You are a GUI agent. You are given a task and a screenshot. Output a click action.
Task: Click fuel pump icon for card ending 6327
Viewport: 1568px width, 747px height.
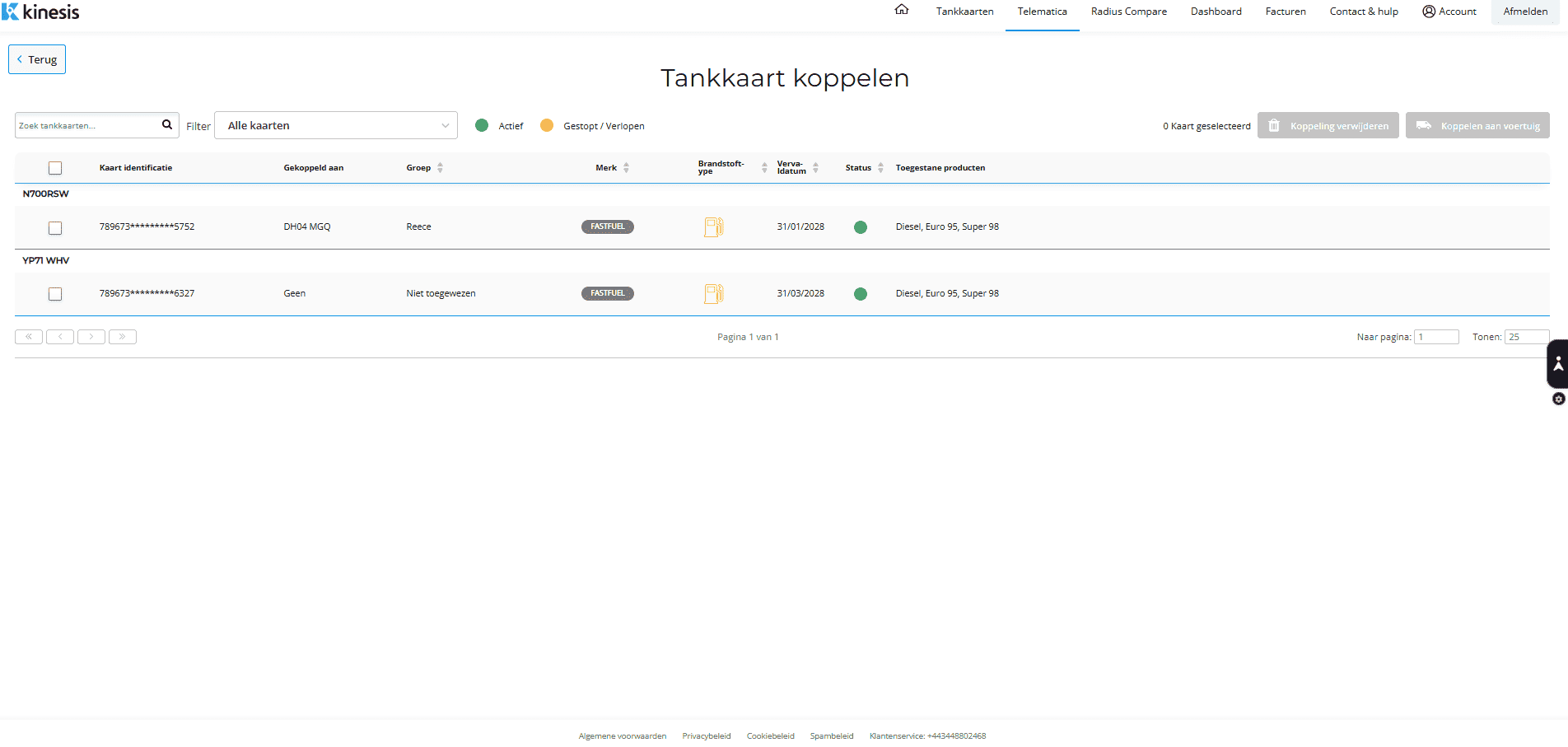point(713,293)
